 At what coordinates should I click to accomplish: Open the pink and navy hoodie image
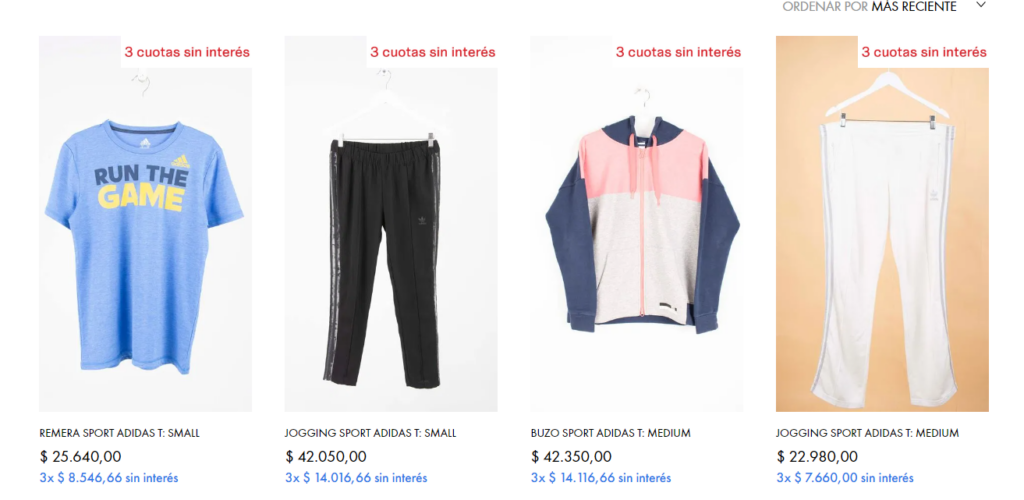tap(636, 223)
